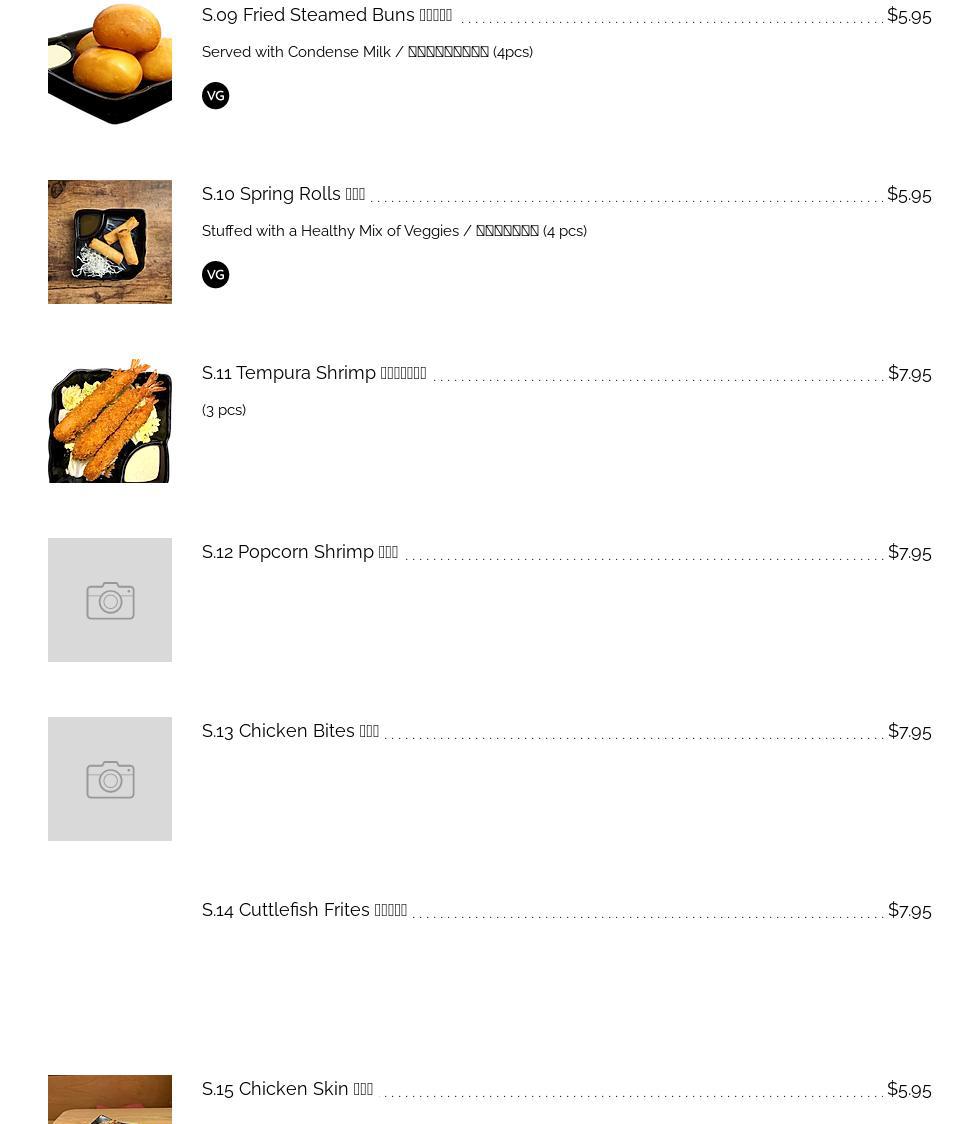This screenshot has height=1124, width=965.
Task: Select S.13 Chicken Bites title
Action: (x=290, y=731)
